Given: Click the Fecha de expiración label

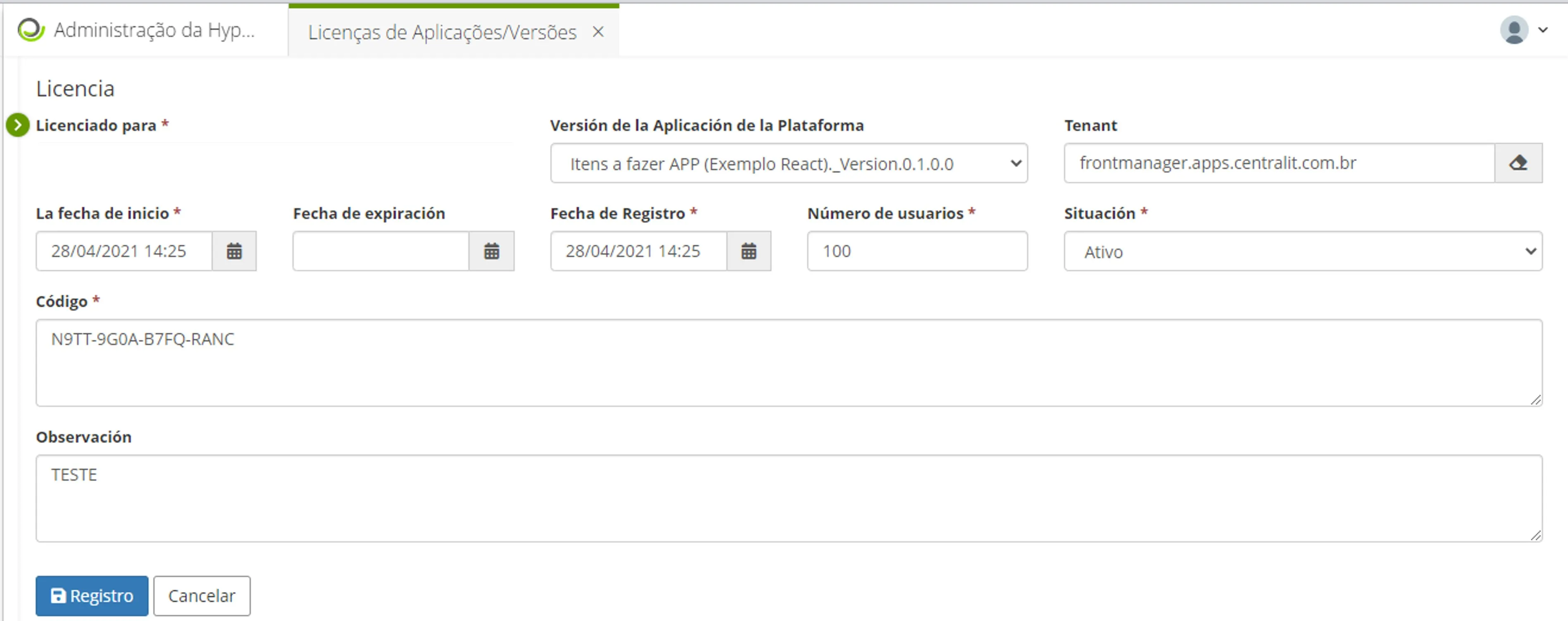Looking at the screenshot, I should [369, 214].
